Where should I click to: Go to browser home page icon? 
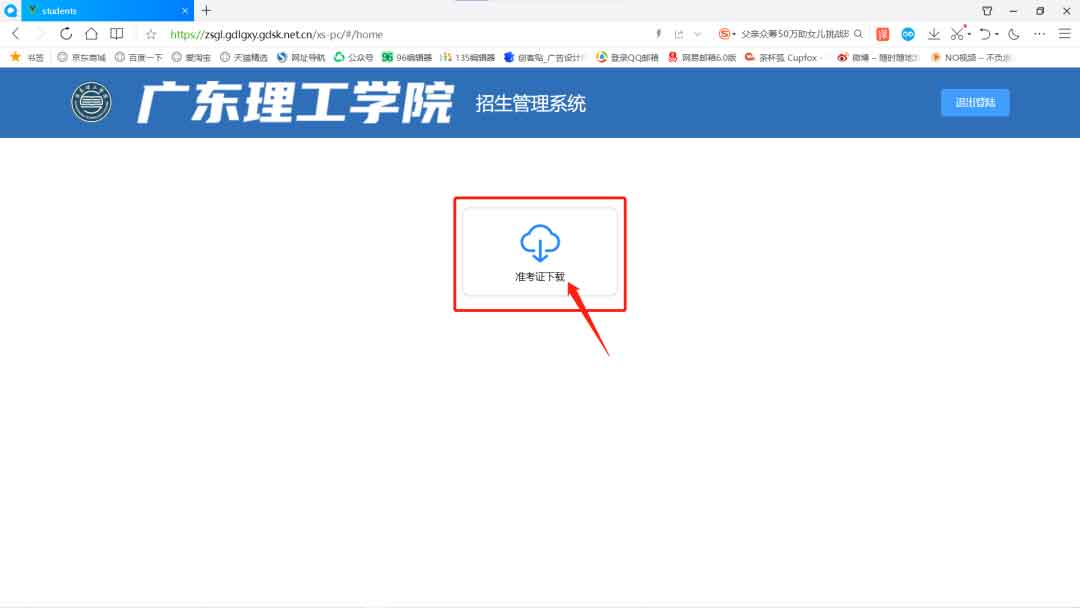91,34
